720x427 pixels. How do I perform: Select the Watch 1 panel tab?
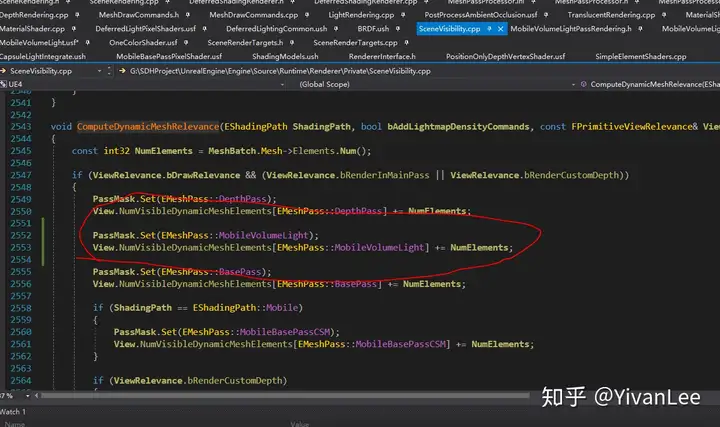[13, 411]
